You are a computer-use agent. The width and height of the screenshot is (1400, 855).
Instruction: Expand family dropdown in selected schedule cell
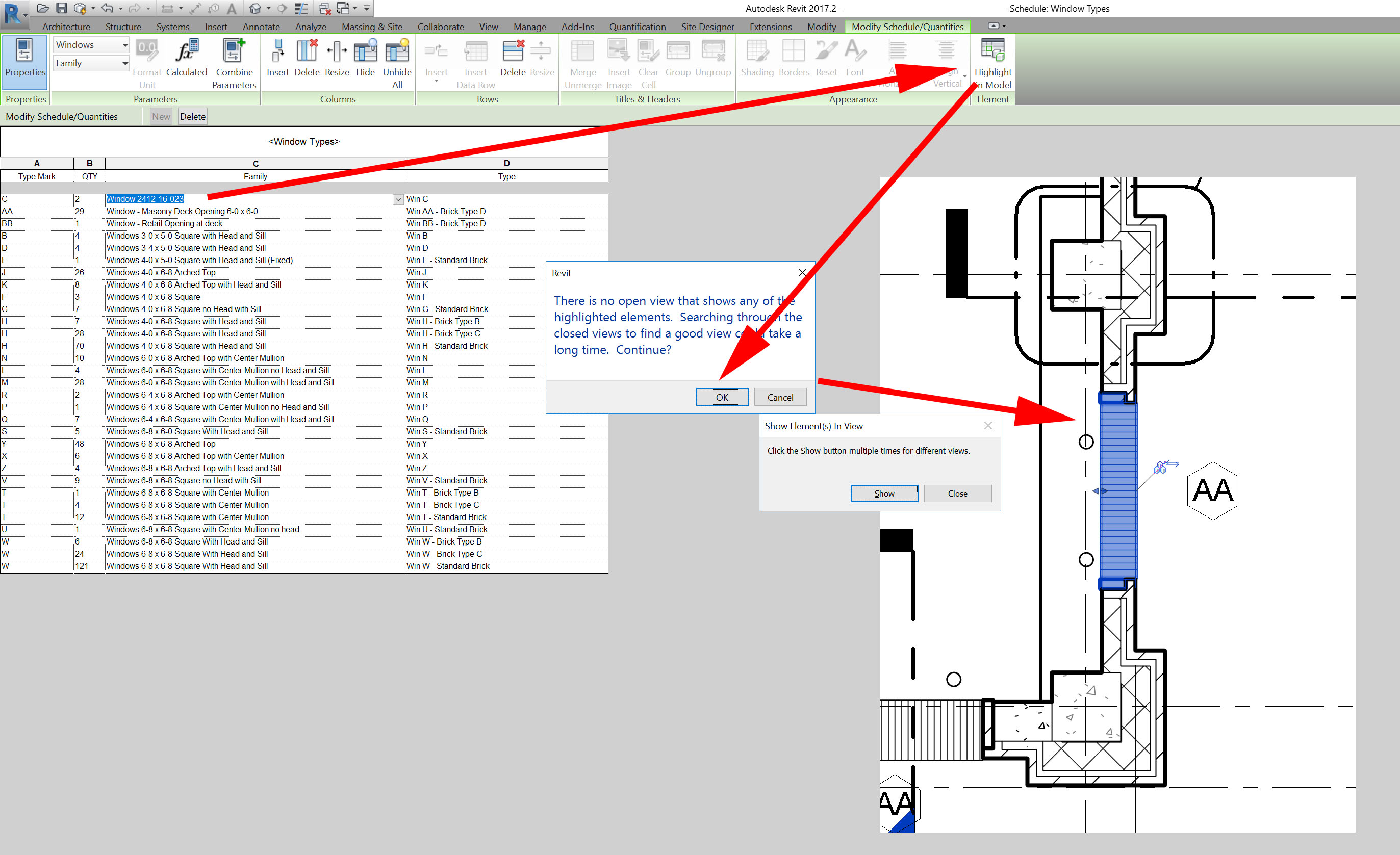(x=398, y=199)
